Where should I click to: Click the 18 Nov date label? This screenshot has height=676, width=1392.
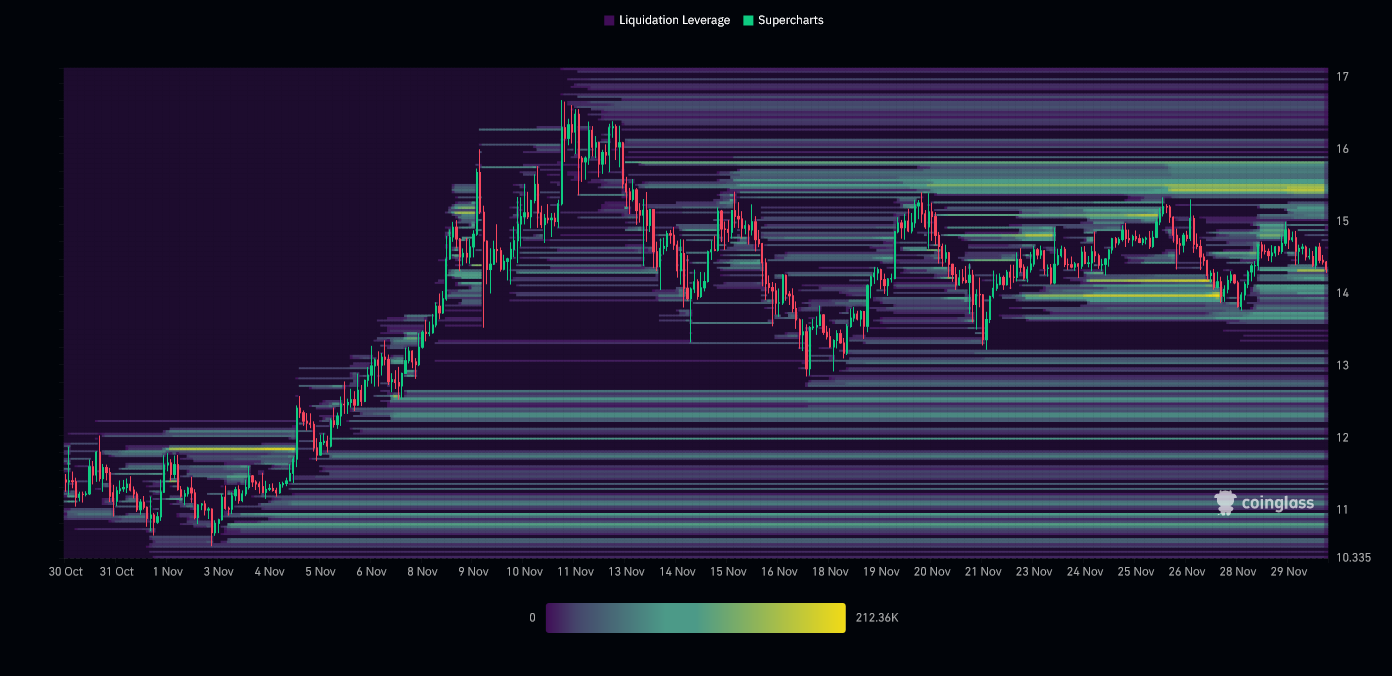coord(830,572)
